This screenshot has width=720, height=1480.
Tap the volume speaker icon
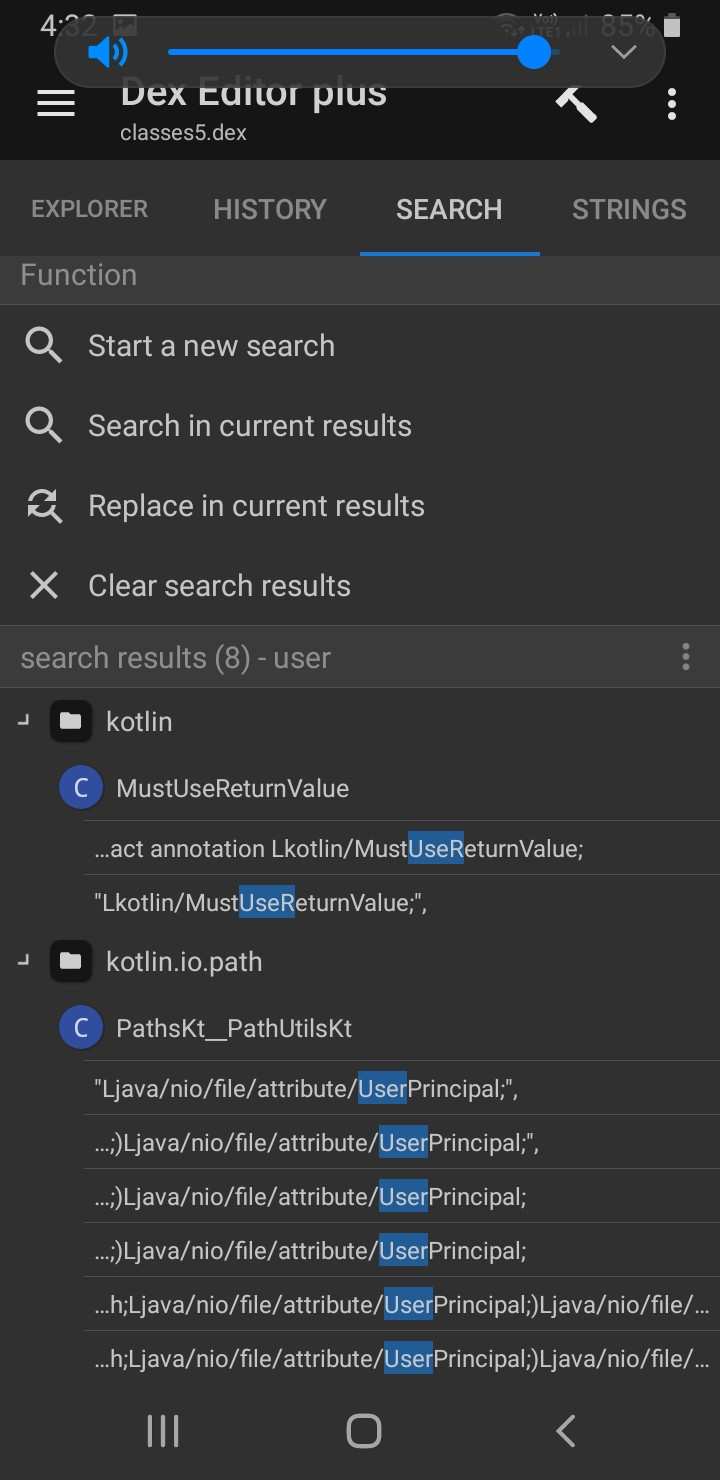108,52
